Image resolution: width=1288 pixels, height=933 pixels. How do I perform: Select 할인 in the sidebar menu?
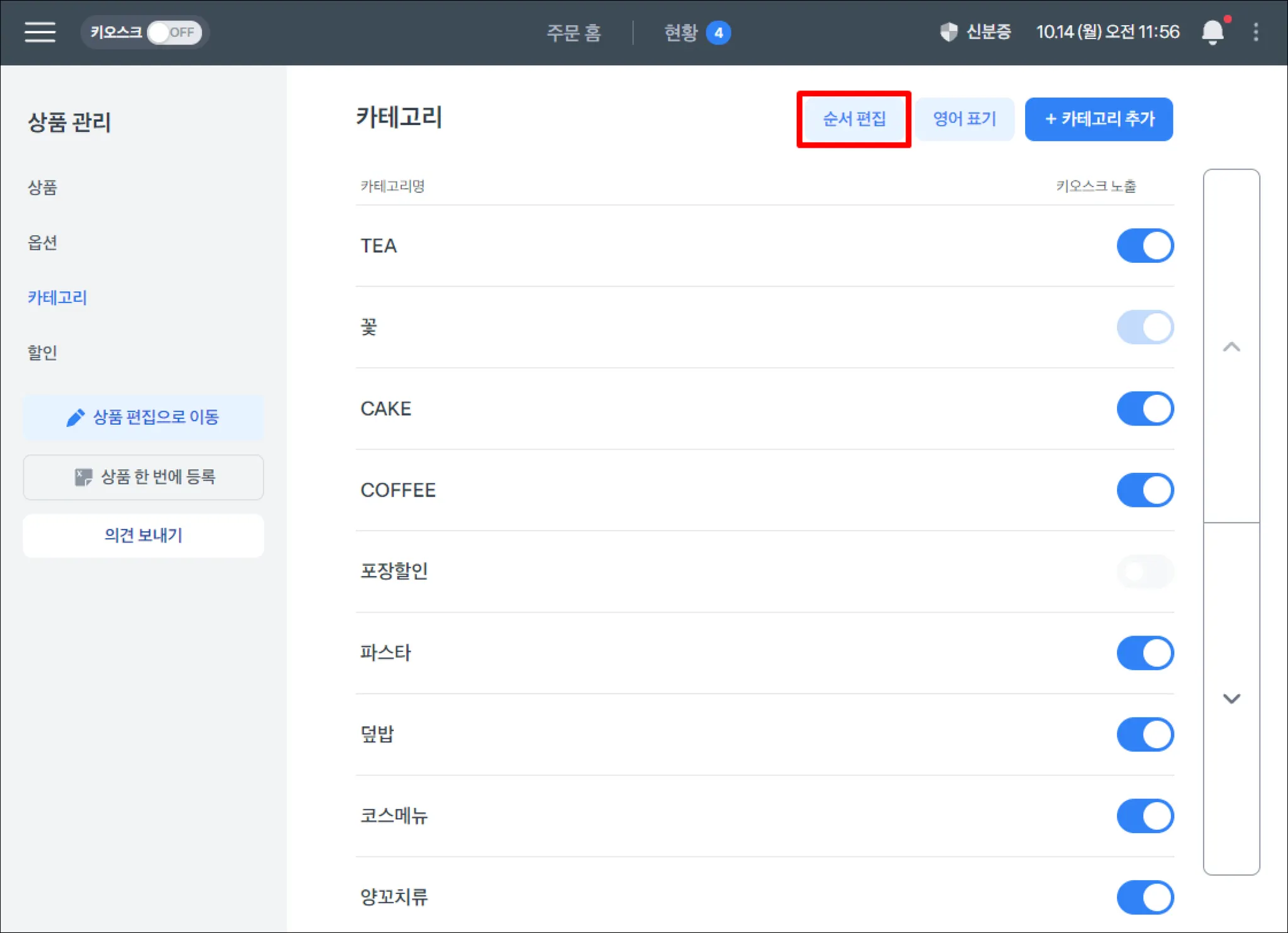pos(43,353)
